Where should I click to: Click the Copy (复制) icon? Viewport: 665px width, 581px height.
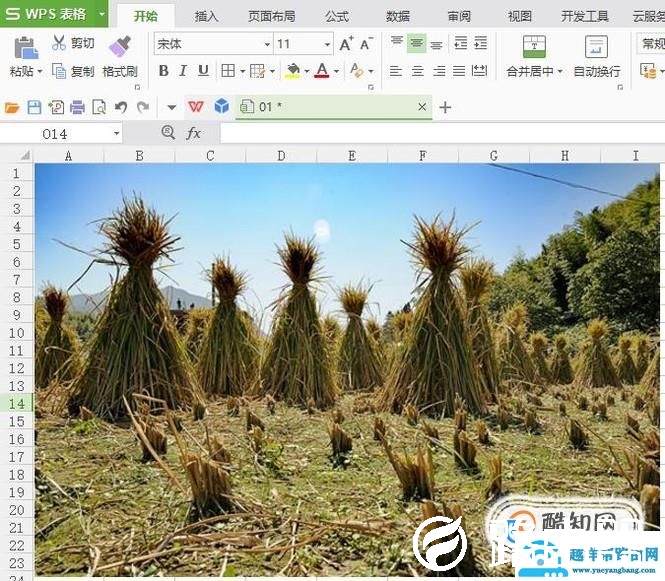[59, 71]
